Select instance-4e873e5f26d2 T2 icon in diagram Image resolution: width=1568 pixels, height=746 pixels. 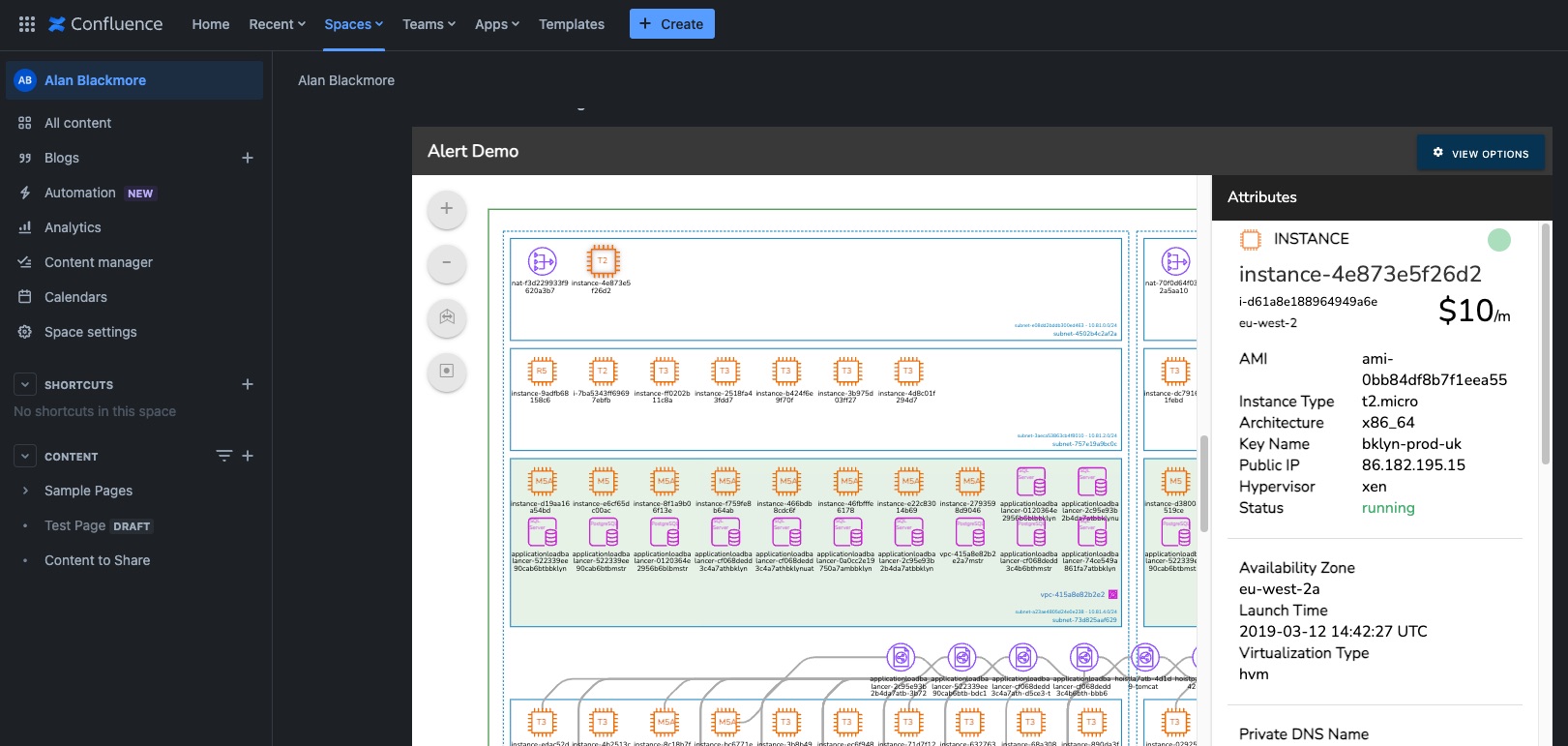[603, 261]
